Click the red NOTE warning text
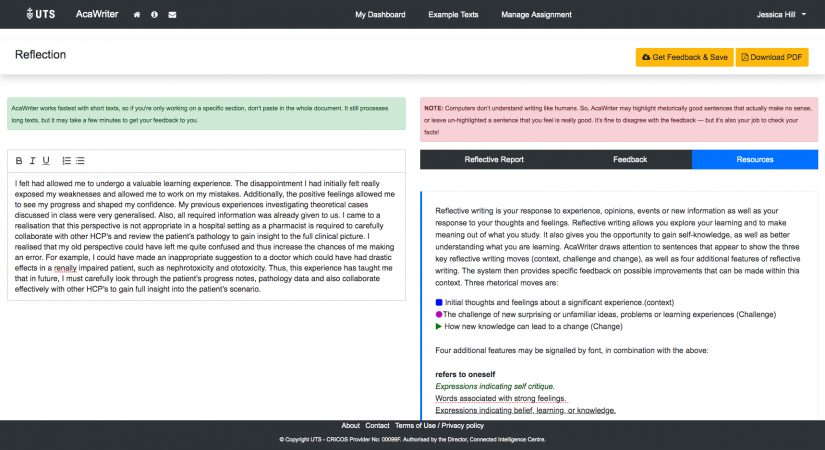 pos(619,120)
